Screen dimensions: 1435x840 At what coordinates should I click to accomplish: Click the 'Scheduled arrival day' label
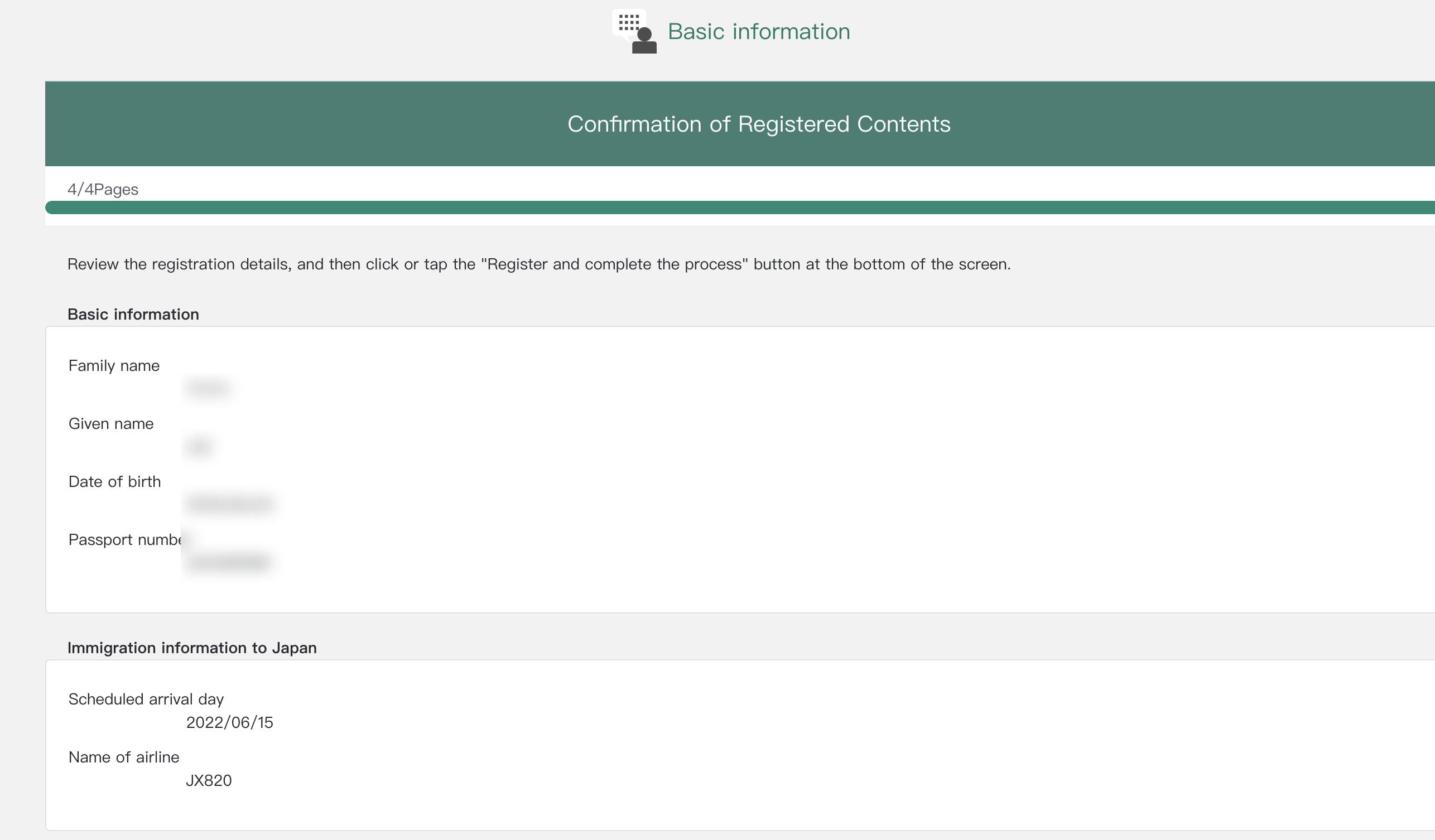point(146,699)
